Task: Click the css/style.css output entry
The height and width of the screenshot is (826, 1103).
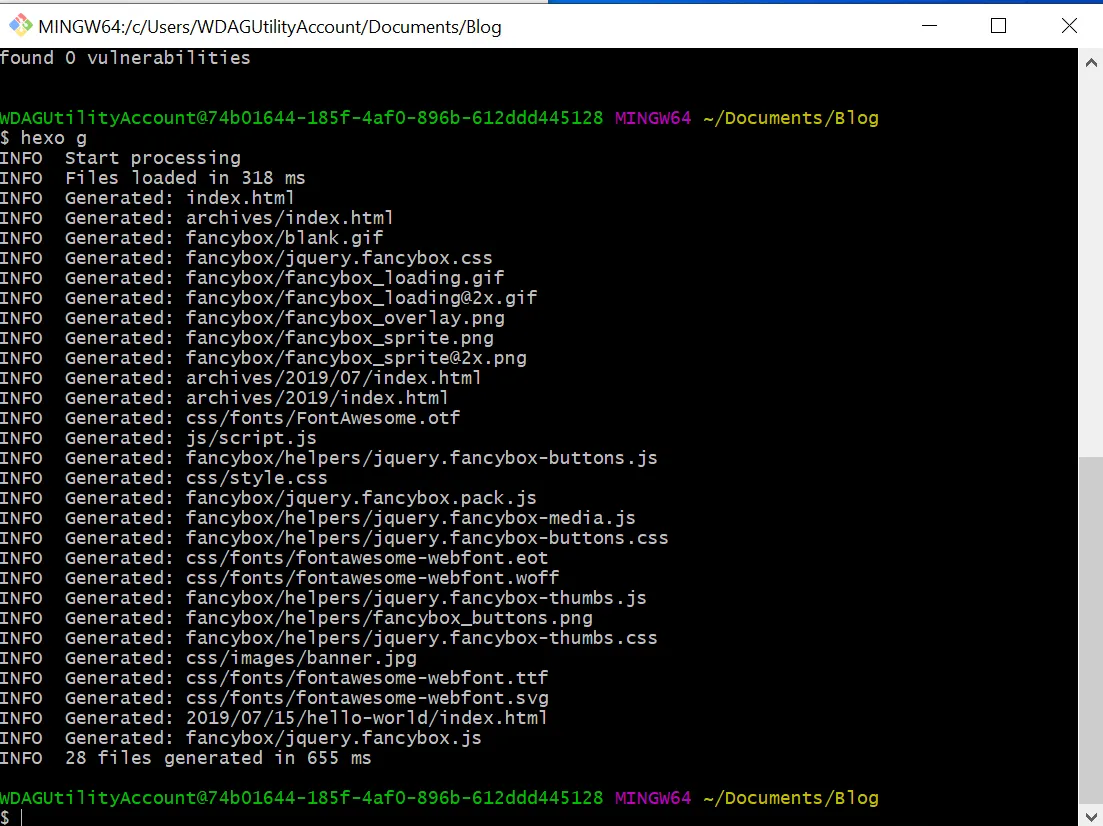Action: 256,478
